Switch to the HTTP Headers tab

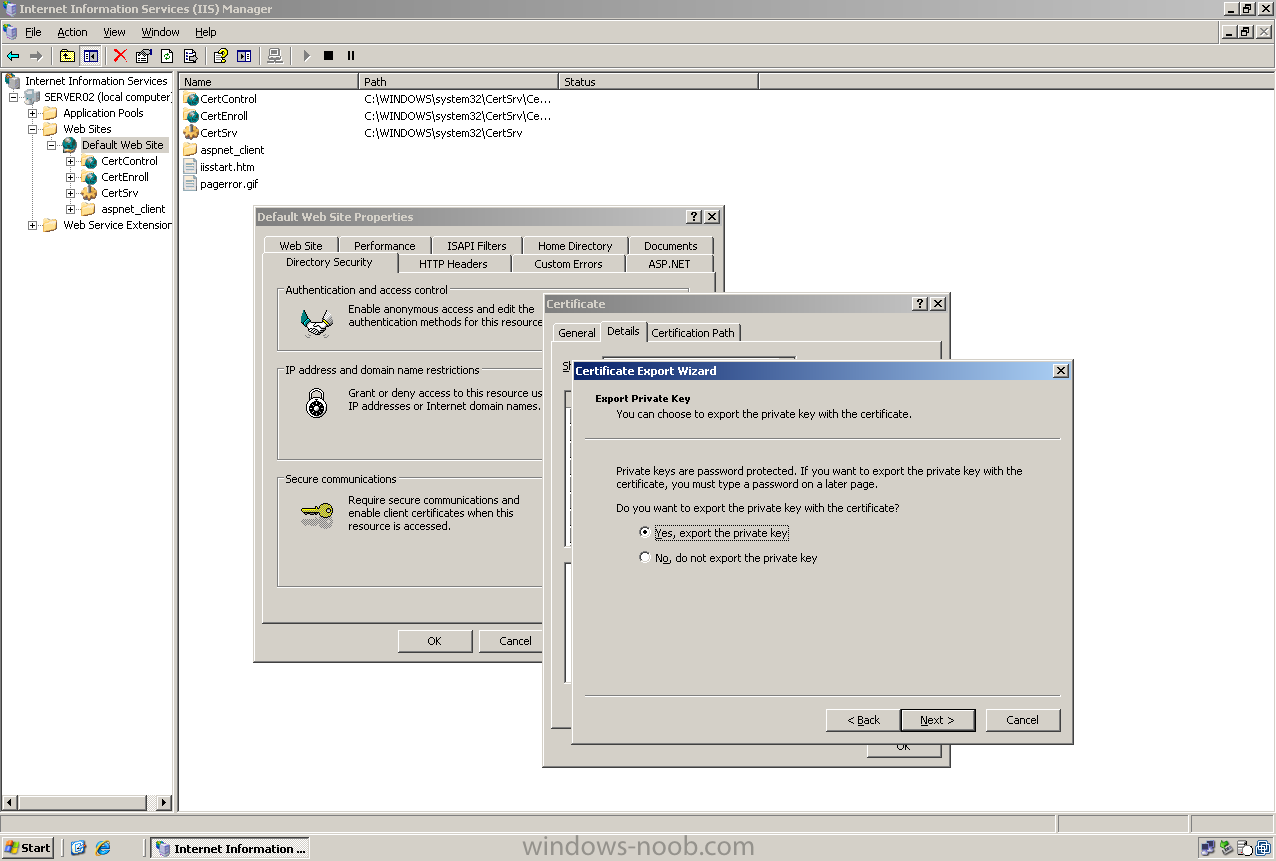pyautogui.click(x=453, y=264)
